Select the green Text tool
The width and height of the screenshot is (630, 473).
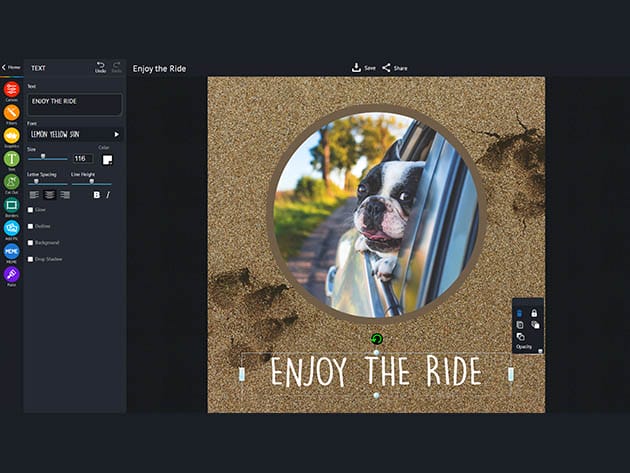(11, 159)
